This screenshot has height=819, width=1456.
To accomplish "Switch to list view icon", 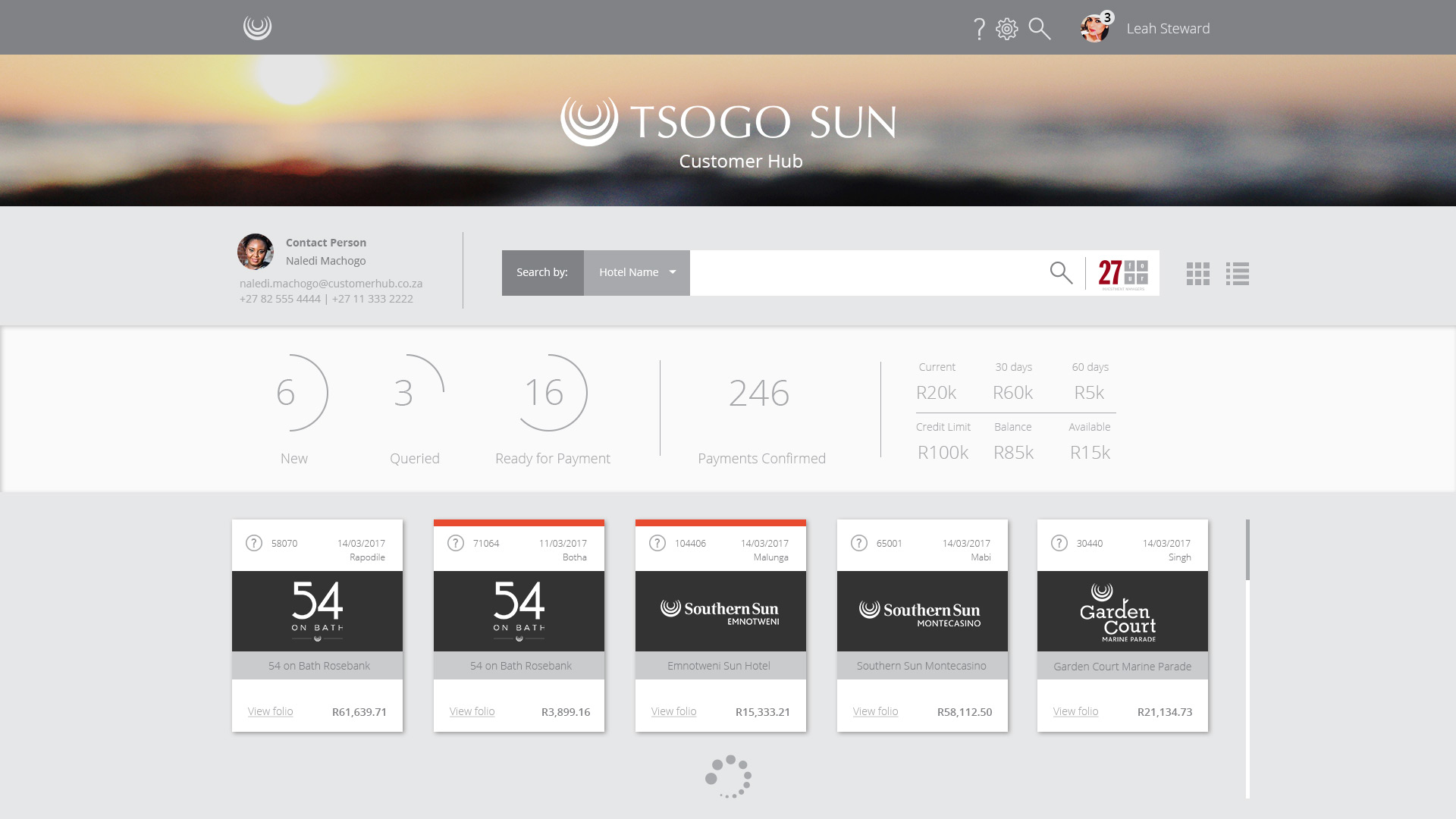I will coord(1238,274).
